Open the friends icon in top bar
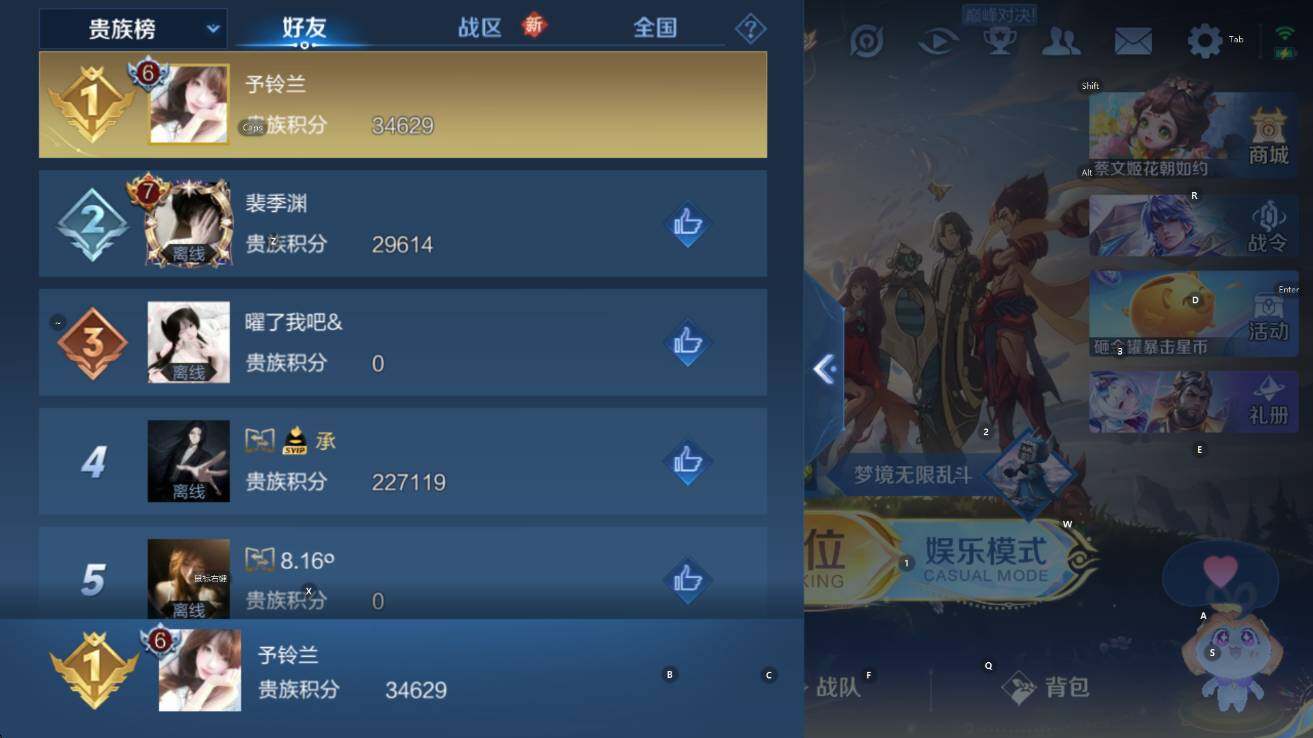This screenshot has width=1313, height=738. 1061,41
